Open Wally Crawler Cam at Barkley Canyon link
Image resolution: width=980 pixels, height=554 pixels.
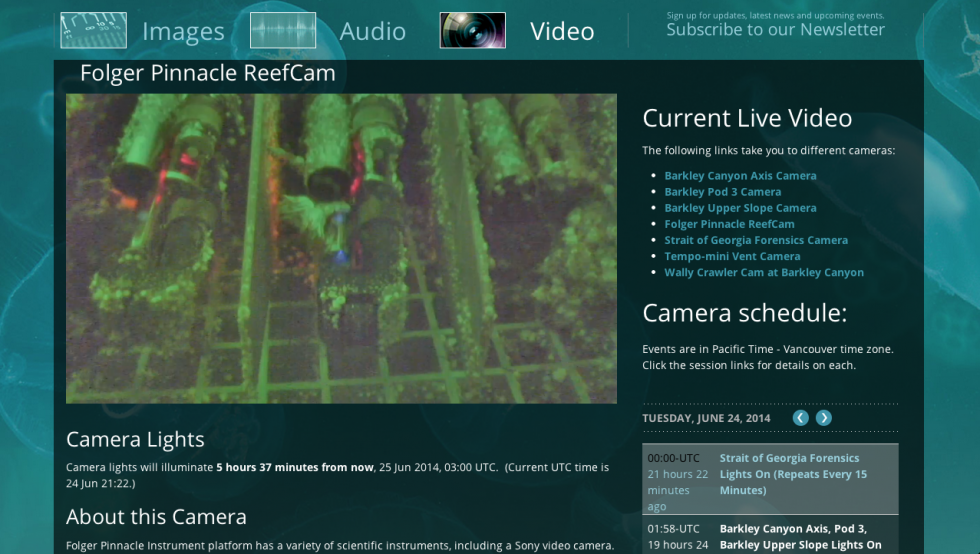[x=764, y=273]
